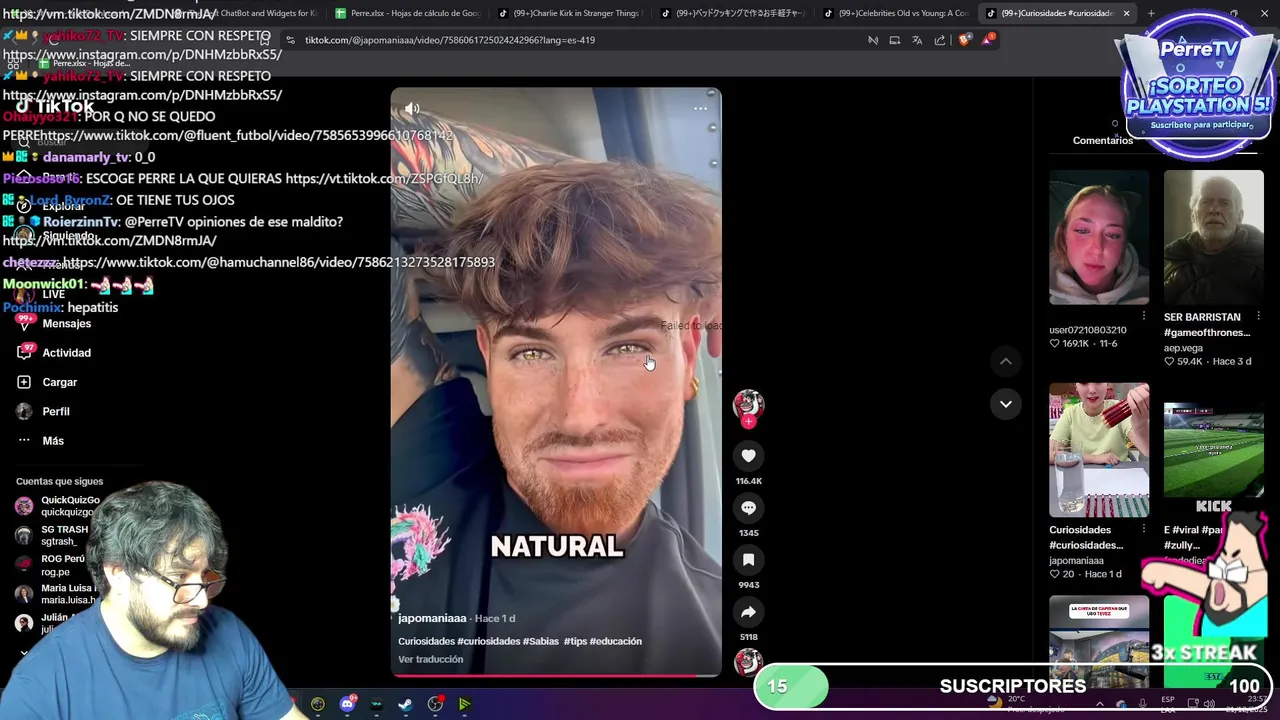Click Ver traducción under the caption
Viewport: 1280px width, 720px height.
click(430, 660)
